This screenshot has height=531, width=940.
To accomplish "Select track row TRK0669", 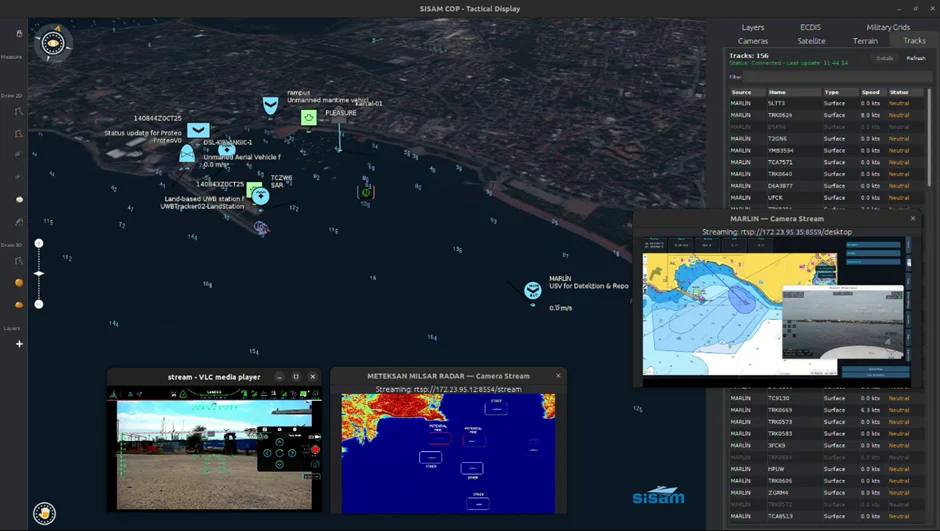I will 827,411.
